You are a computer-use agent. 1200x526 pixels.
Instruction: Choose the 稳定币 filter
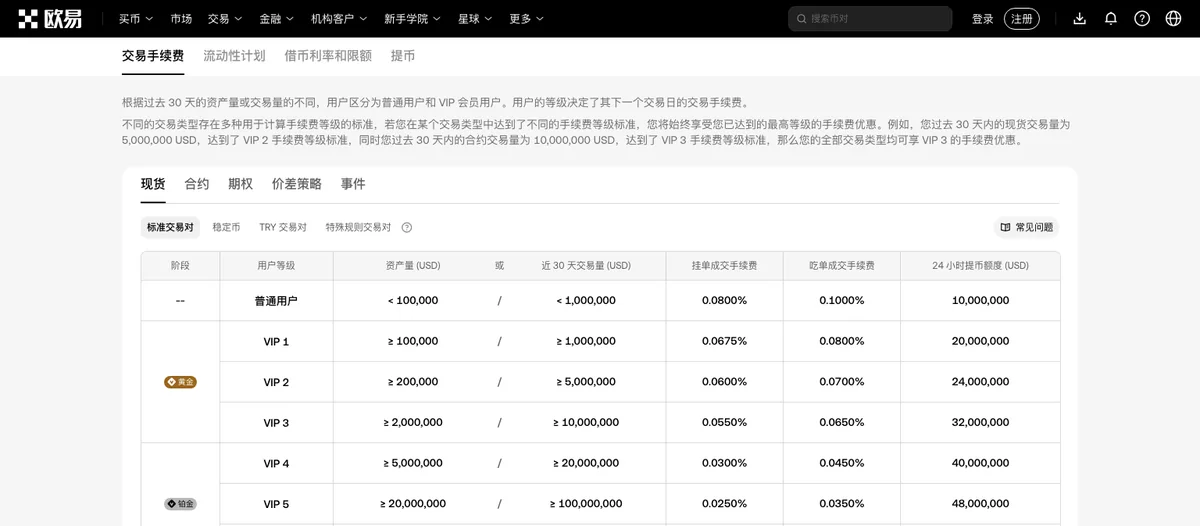click(226, 227)
